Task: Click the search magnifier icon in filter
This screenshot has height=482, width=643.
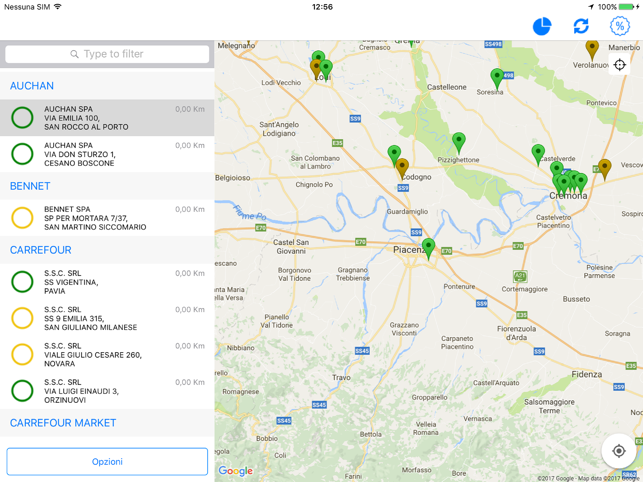Action: (74, 54)
